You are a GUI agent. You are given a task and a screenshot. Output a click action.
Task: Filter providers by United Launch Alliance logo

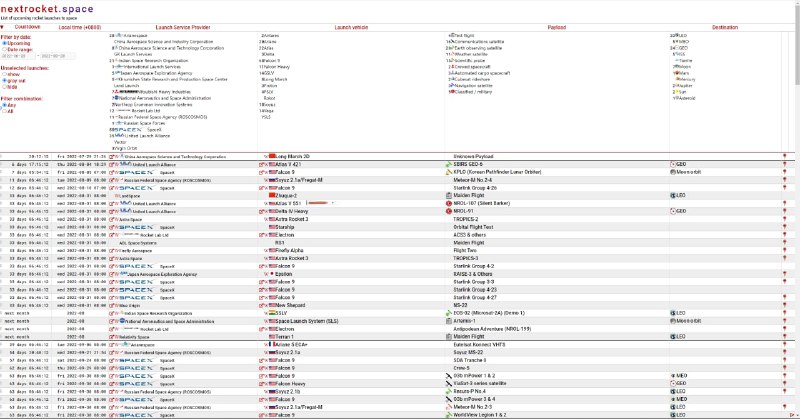click(119, 136)
